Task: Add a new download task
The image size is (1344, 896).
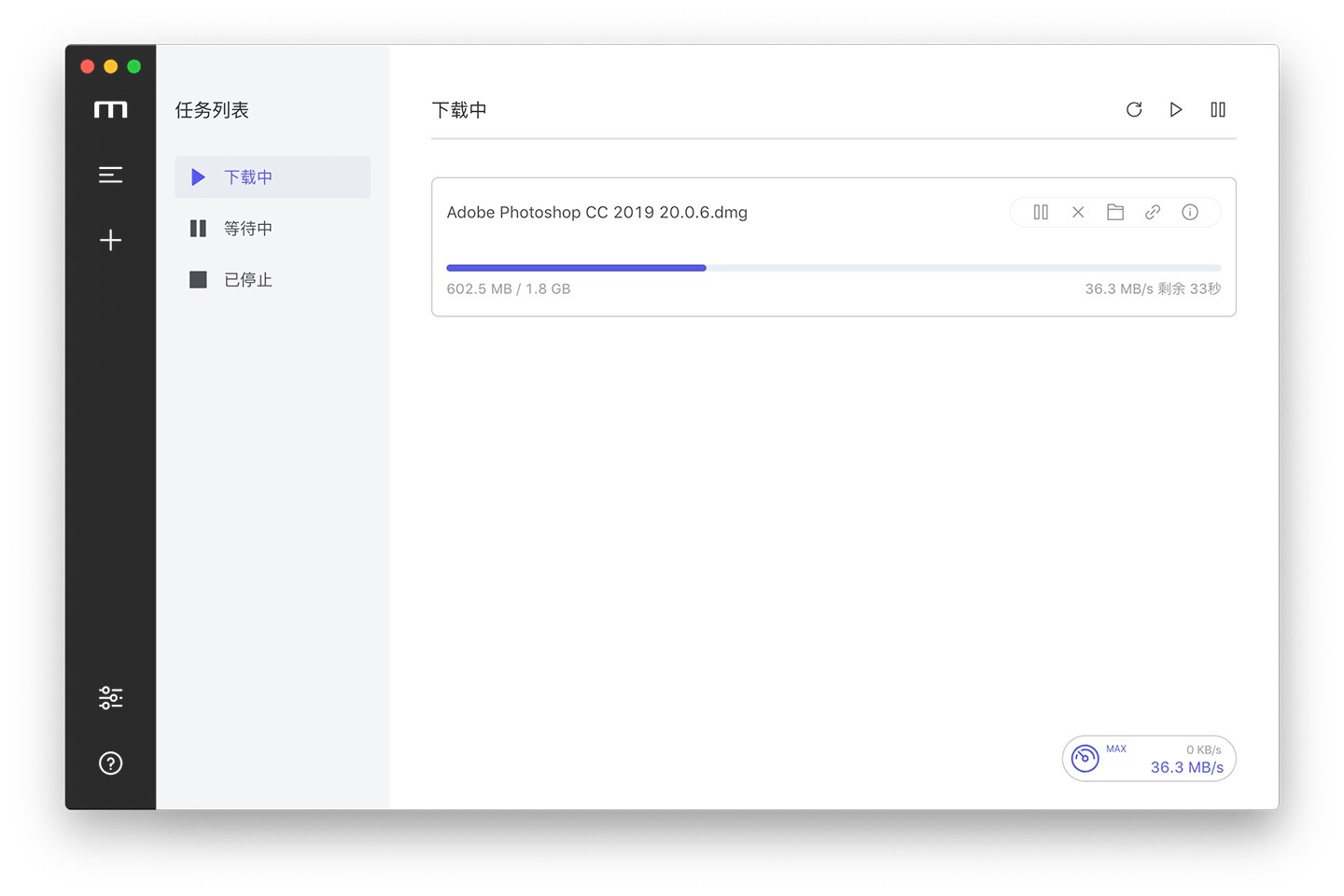Action: [110, 240]
